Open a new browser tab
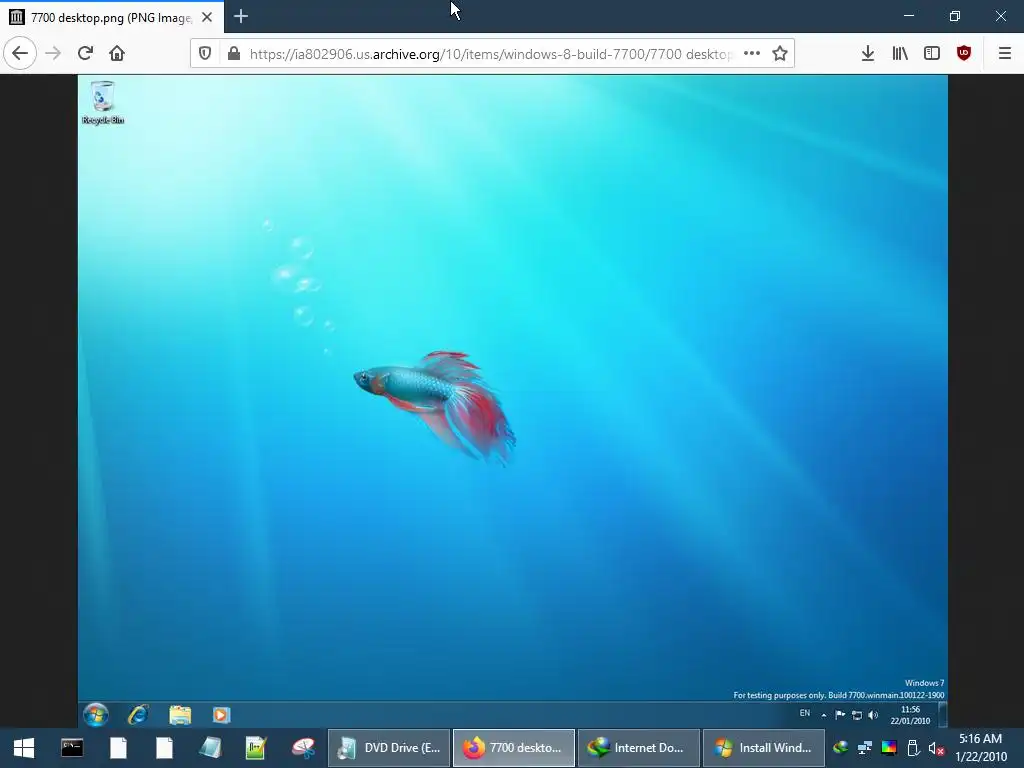 tap(240, 17)
